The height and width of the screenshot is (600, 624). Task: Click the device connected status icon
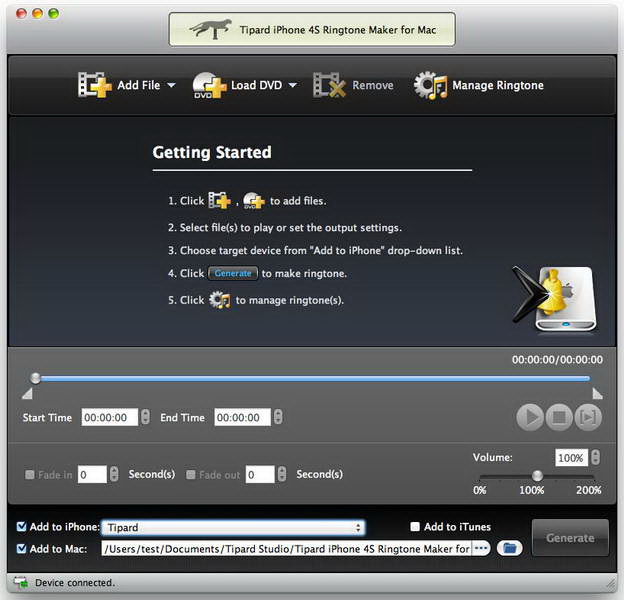[21, 582]
